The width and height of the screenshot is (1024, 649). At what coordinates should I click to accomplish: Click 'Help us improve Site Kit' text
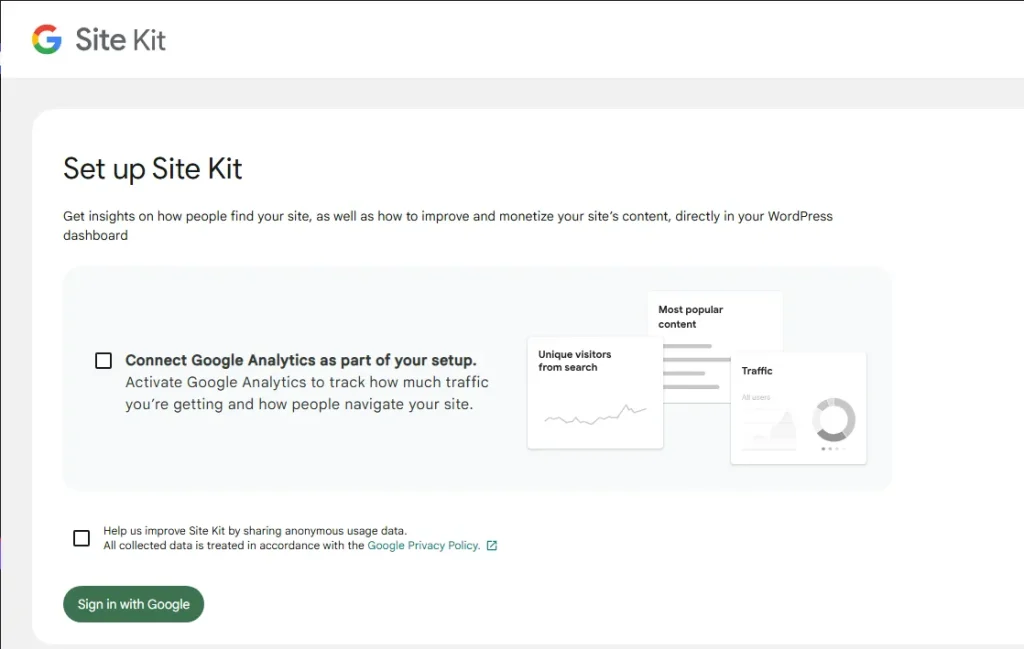255,531
